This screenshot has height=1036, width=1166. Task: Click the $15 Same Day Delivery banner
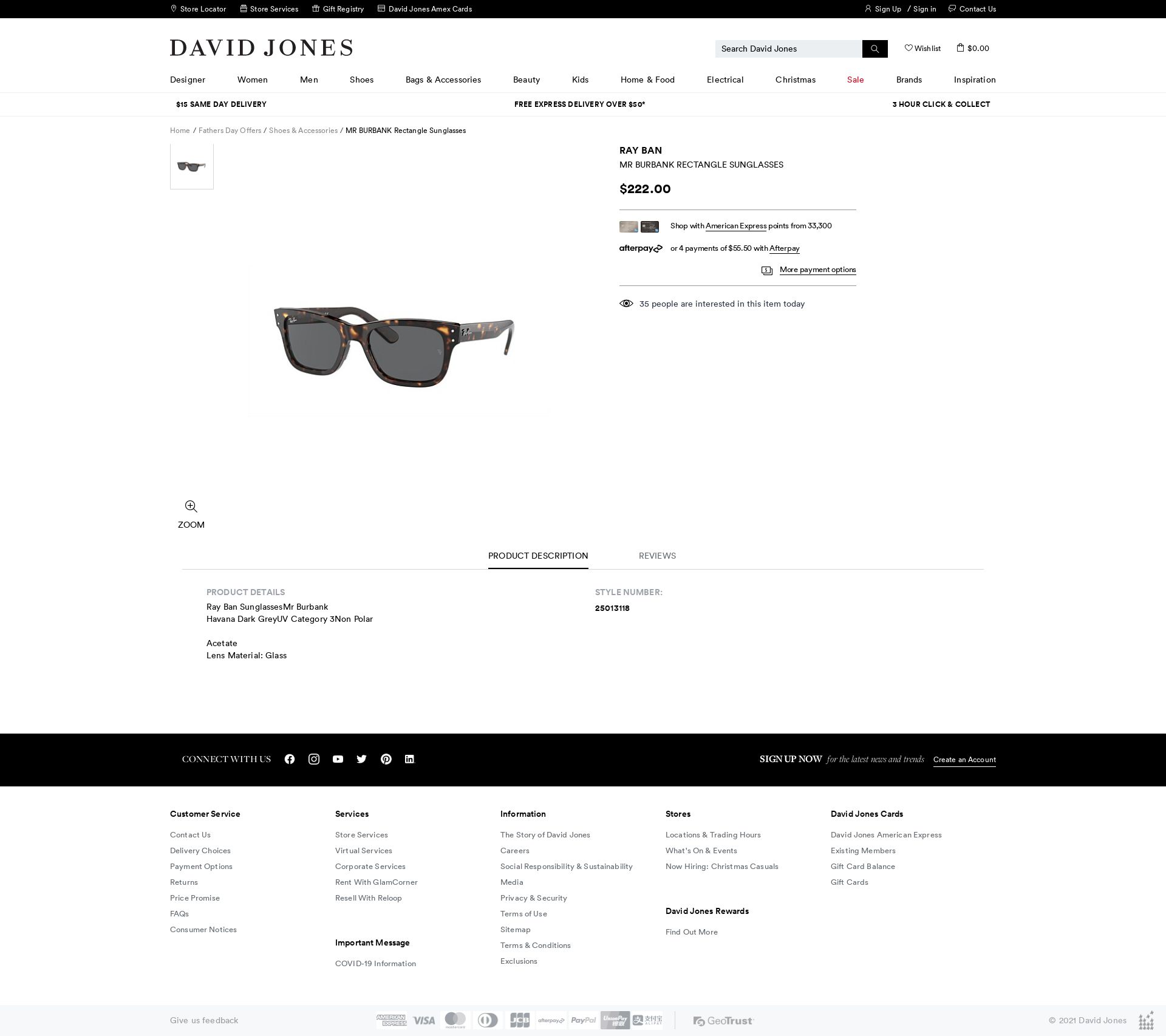click(221, 104)
